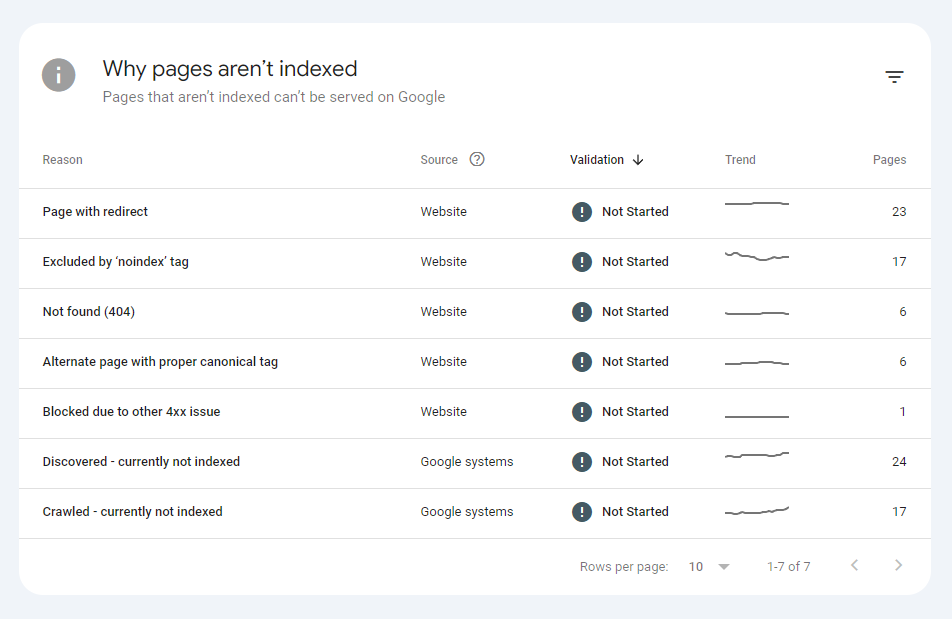Open the filter icon in the top right corner
Viewport: 952px width, 619px height.
(x=893, y=76)
